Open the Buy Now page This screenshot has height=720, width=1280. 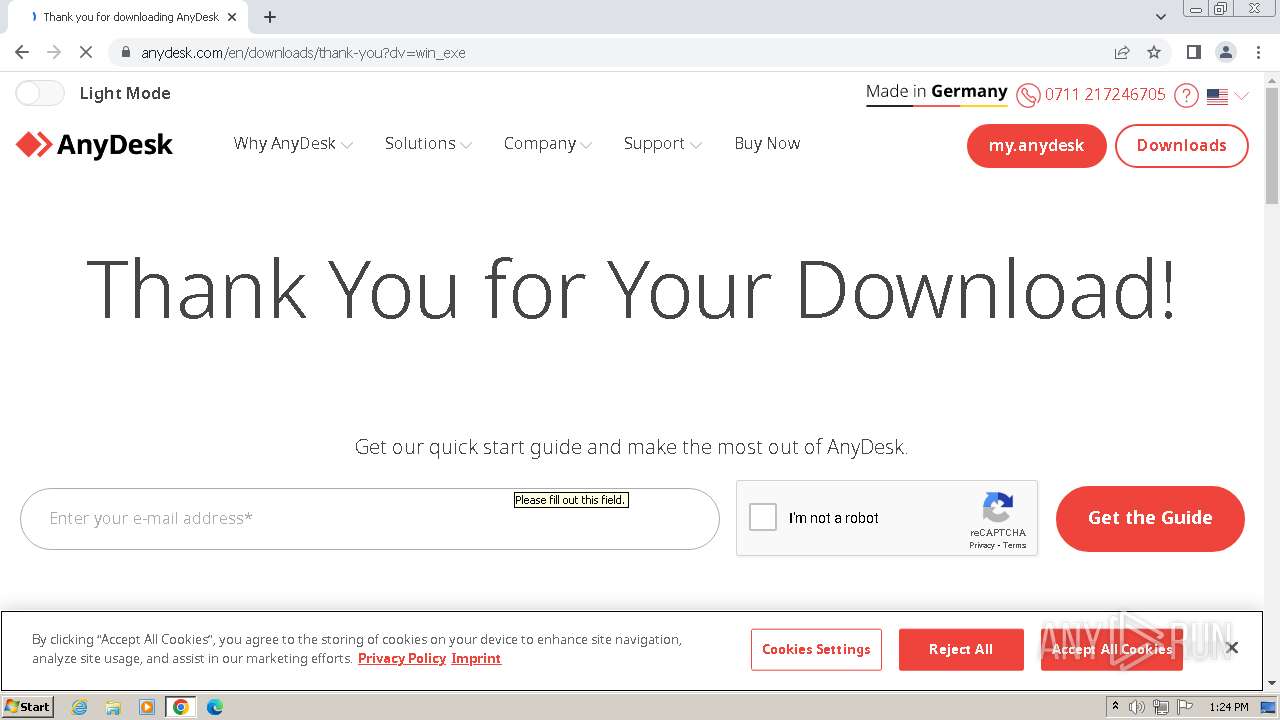(x=767, y=144)
